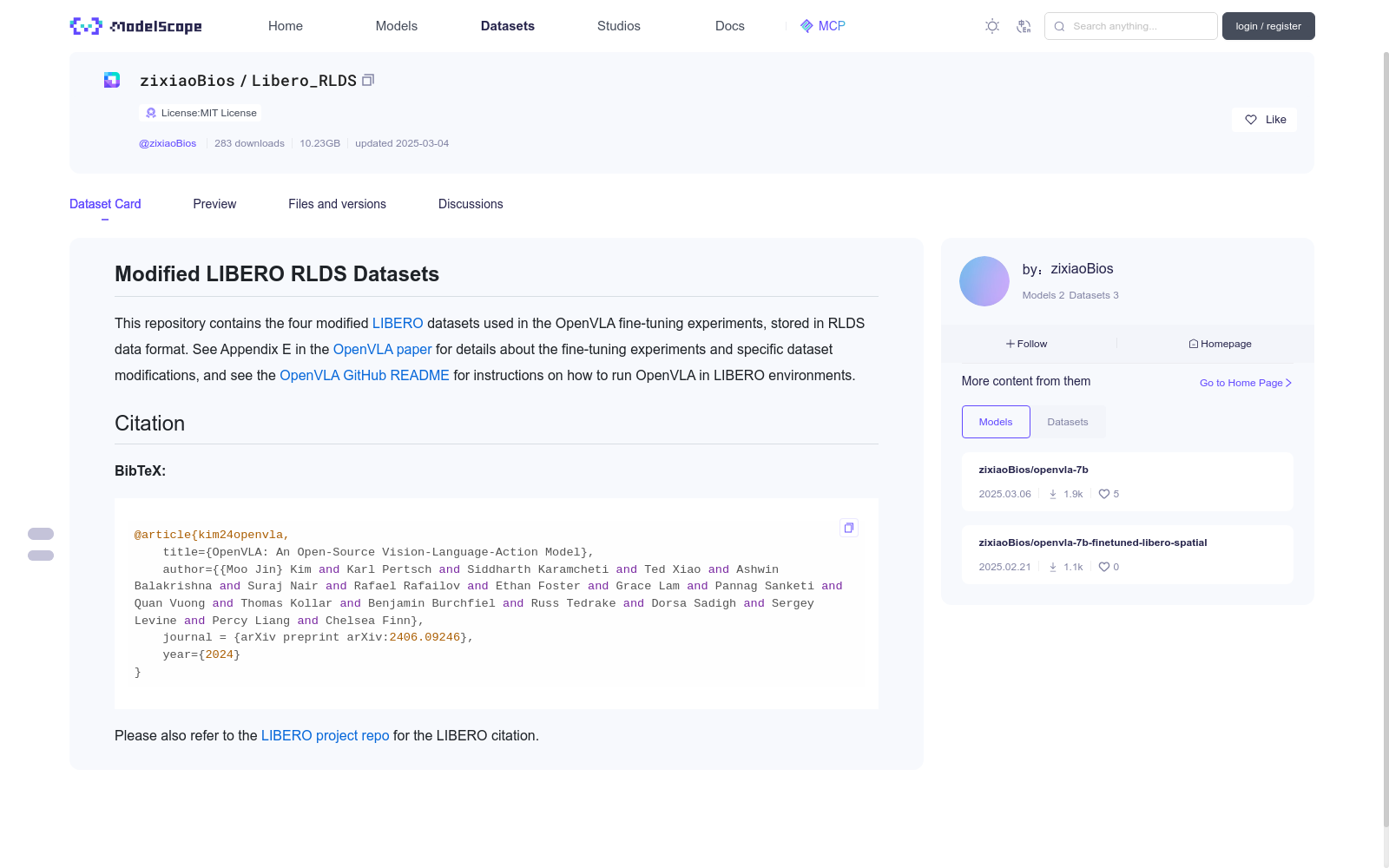Image resolution: width=1389 pixels, height=868 pixels.
Task: Click the "Modified LIBERO RLDS Datasets" heading
Action: (x=277, y=274)
